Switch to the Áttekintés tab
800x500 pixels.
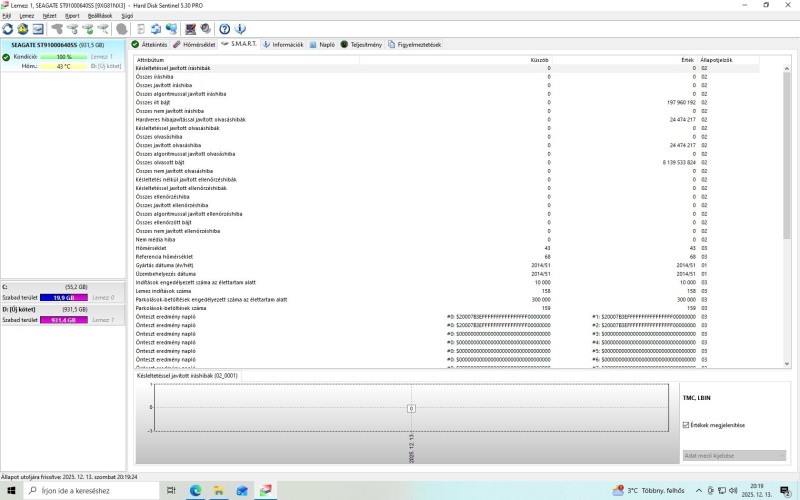click(x=149, y=44)
